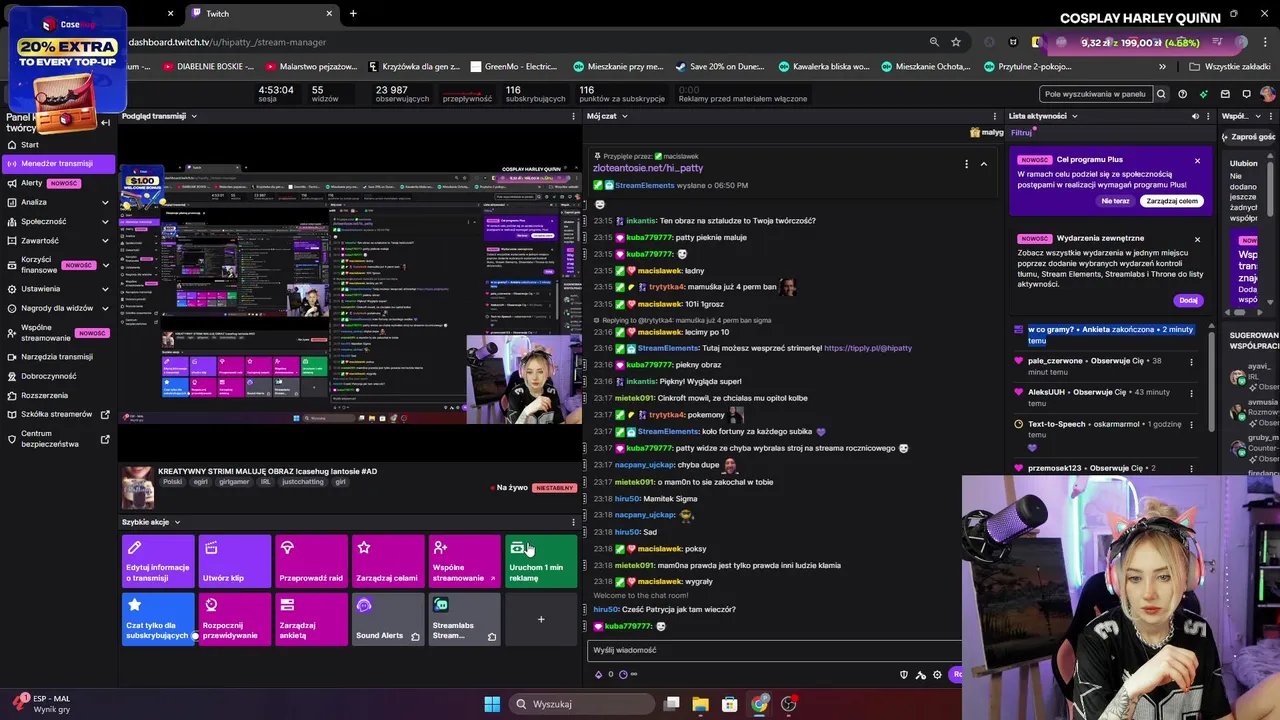The height and width of the screenshot is (720, 1280).
Task: Open chat settings gear icon
Action: point(937,674)
